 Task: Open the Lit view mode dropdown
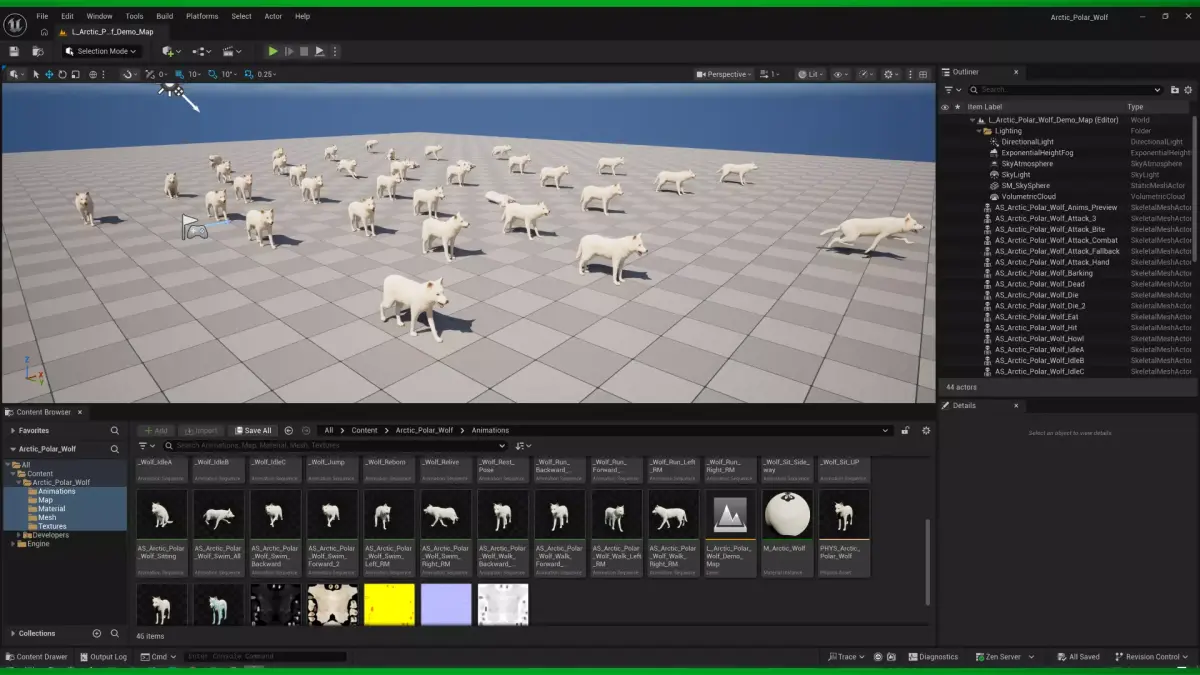pyautogui.click(x=810, y=74)
